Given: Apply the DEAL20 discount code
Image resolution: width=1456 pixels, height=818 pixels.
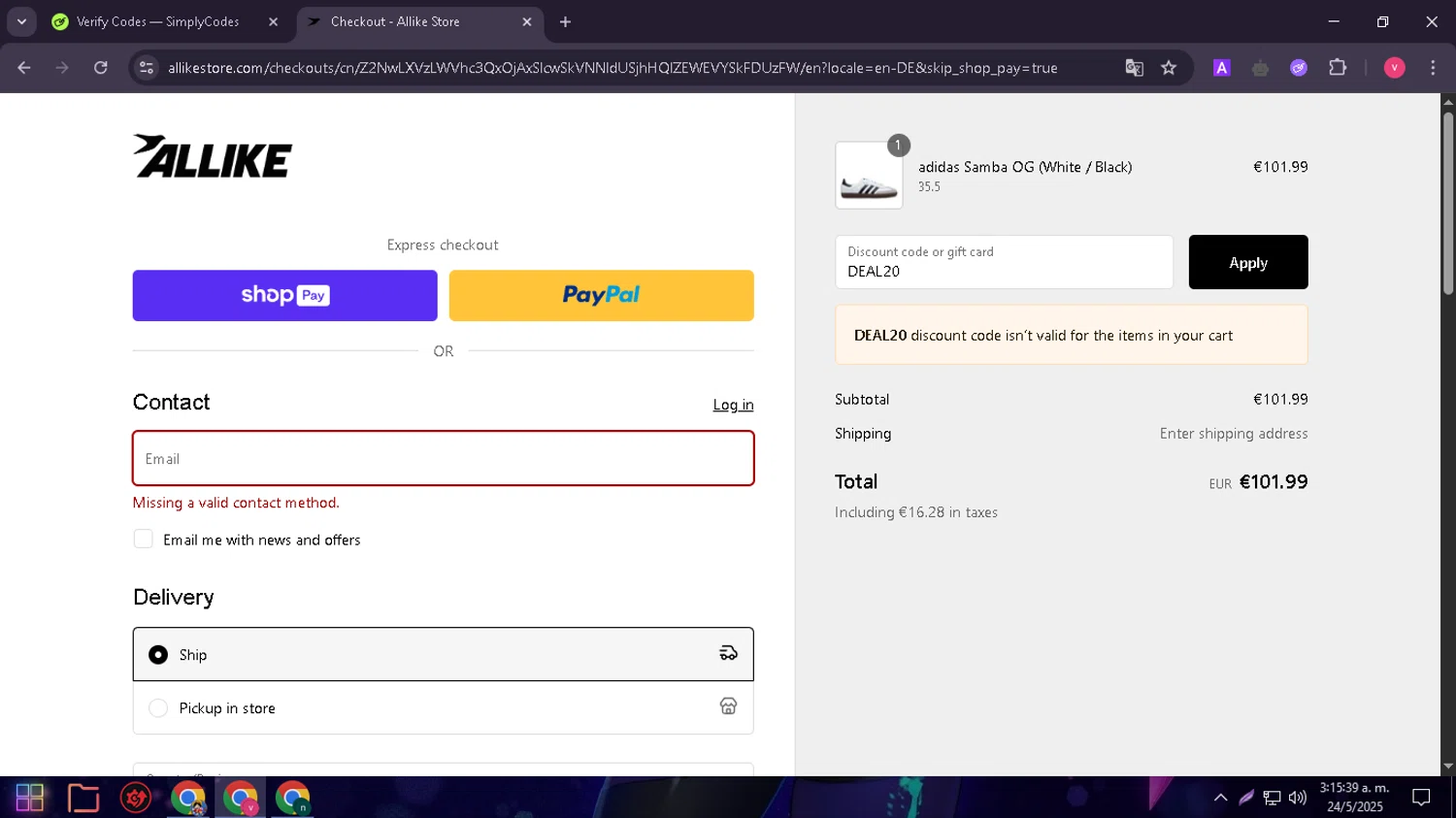Looking at the screenshot, I should point(1248,262).
